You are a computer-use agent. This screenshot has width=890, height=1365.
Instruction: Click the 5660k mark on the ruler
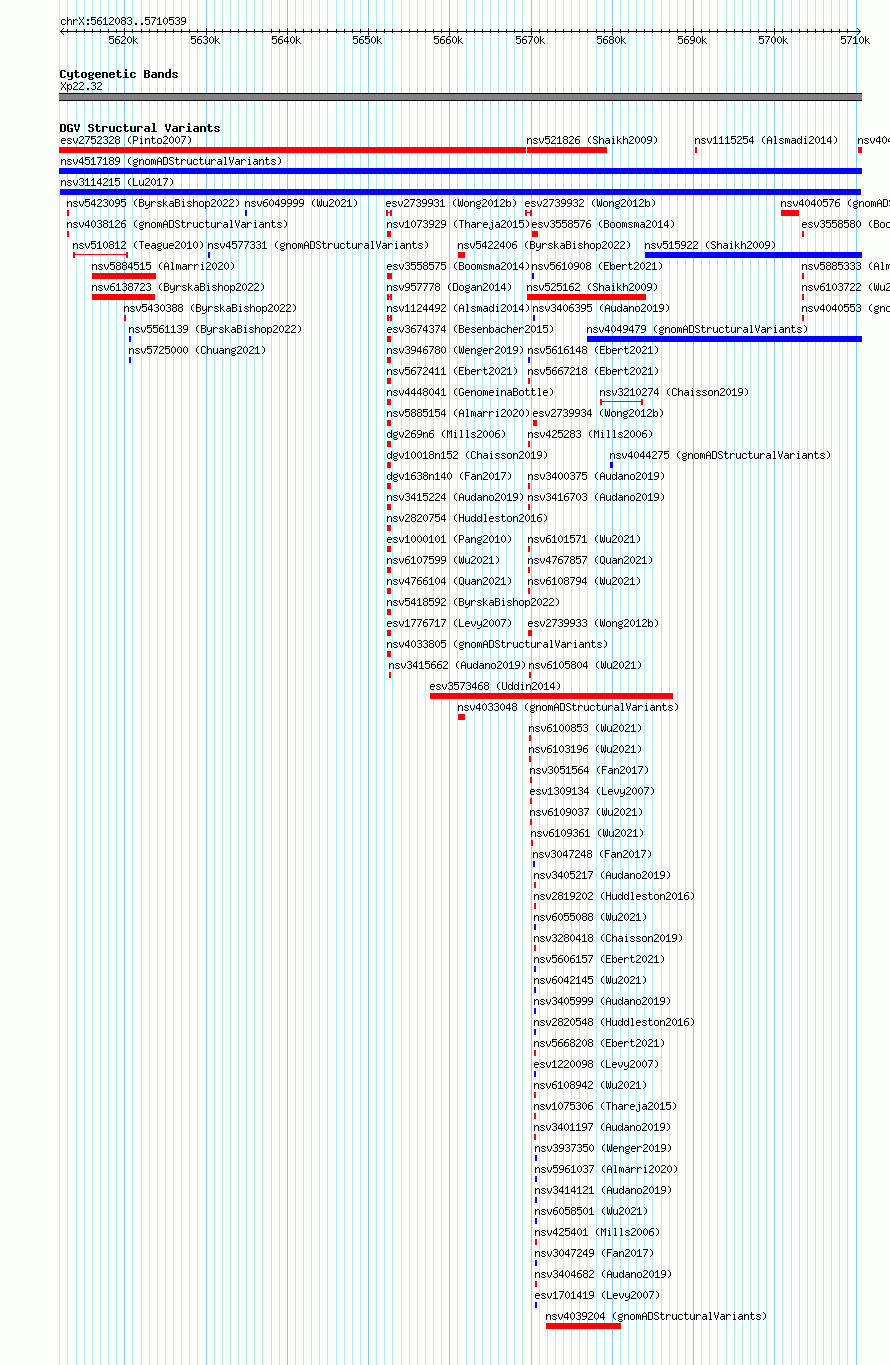click(x=448, y=40)
